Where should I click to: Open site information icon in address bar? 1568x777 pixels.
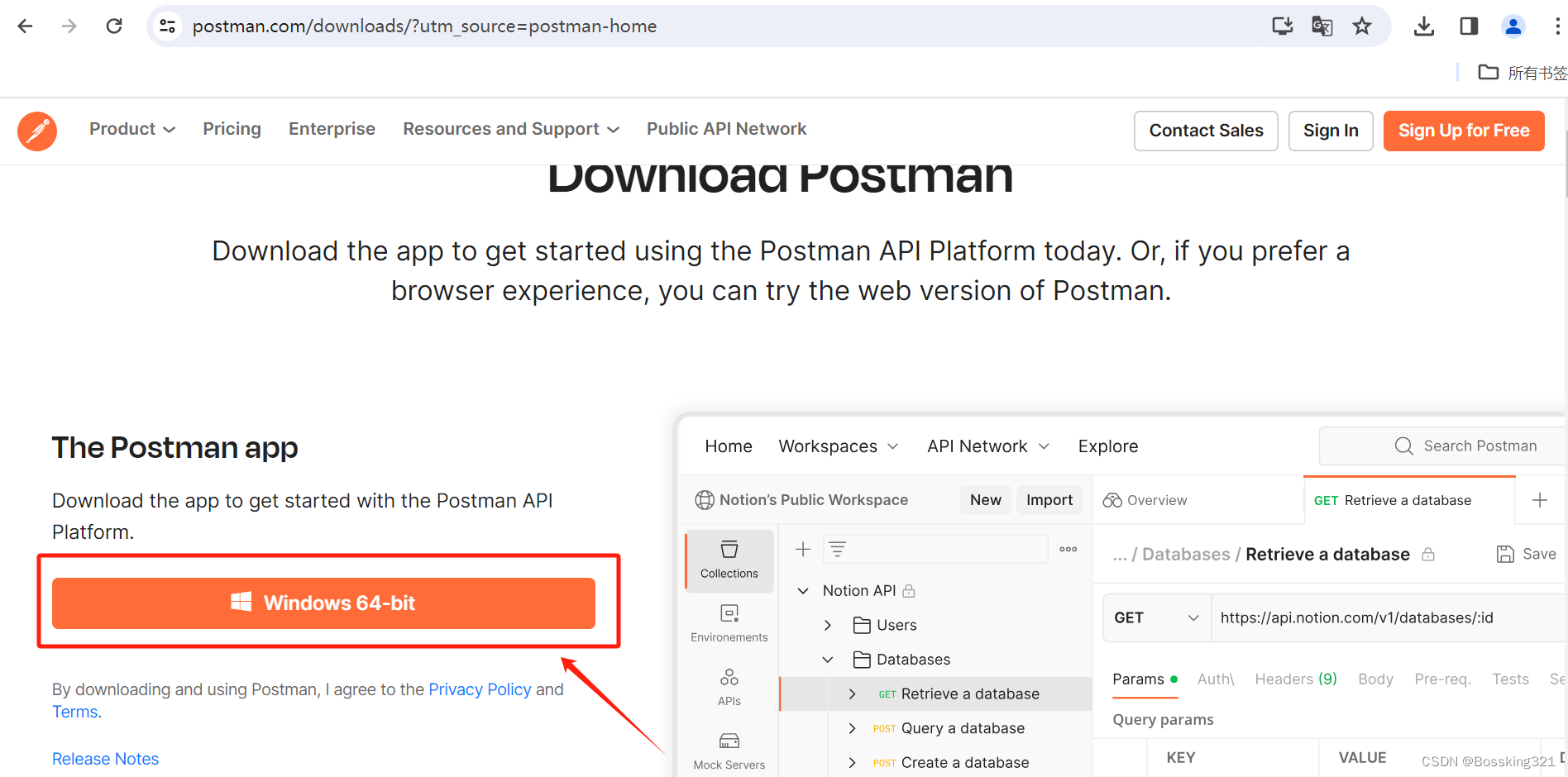[x=168, y=26]
